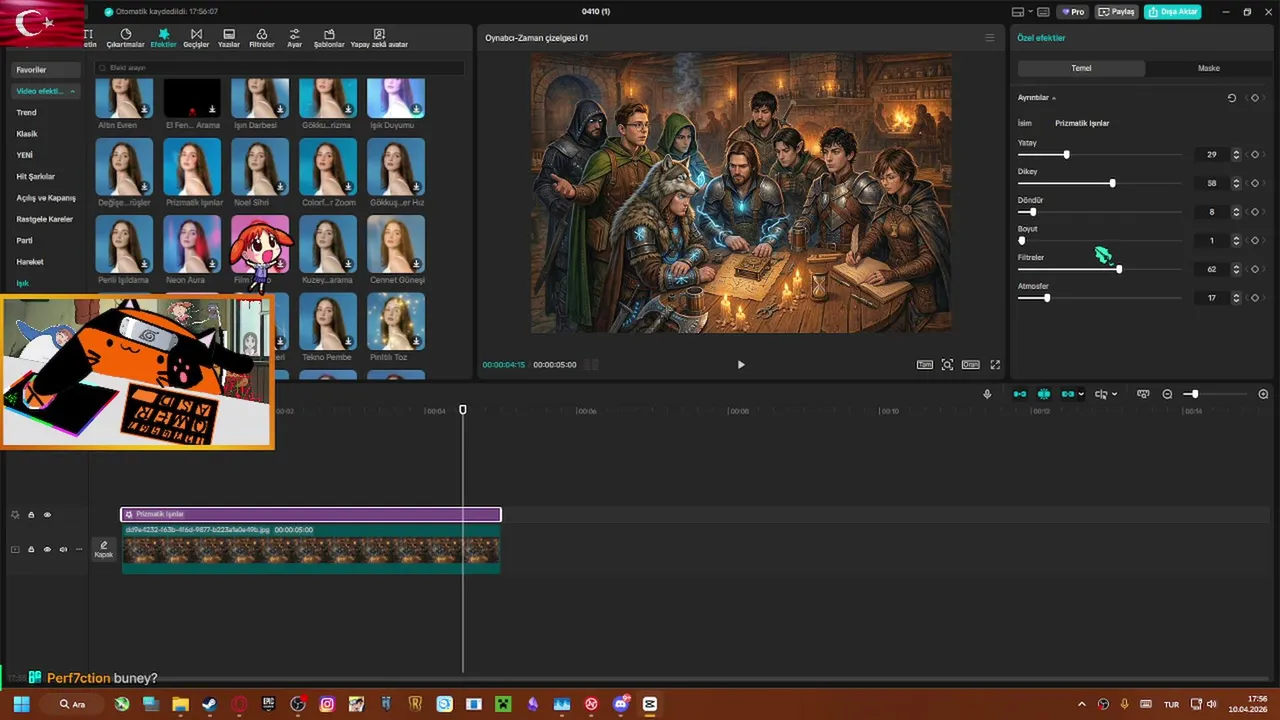Reset the Ayrıntılar effect settings
Image resolution: width=1280 pixels, height=720 pixels.
point(1232,98)
